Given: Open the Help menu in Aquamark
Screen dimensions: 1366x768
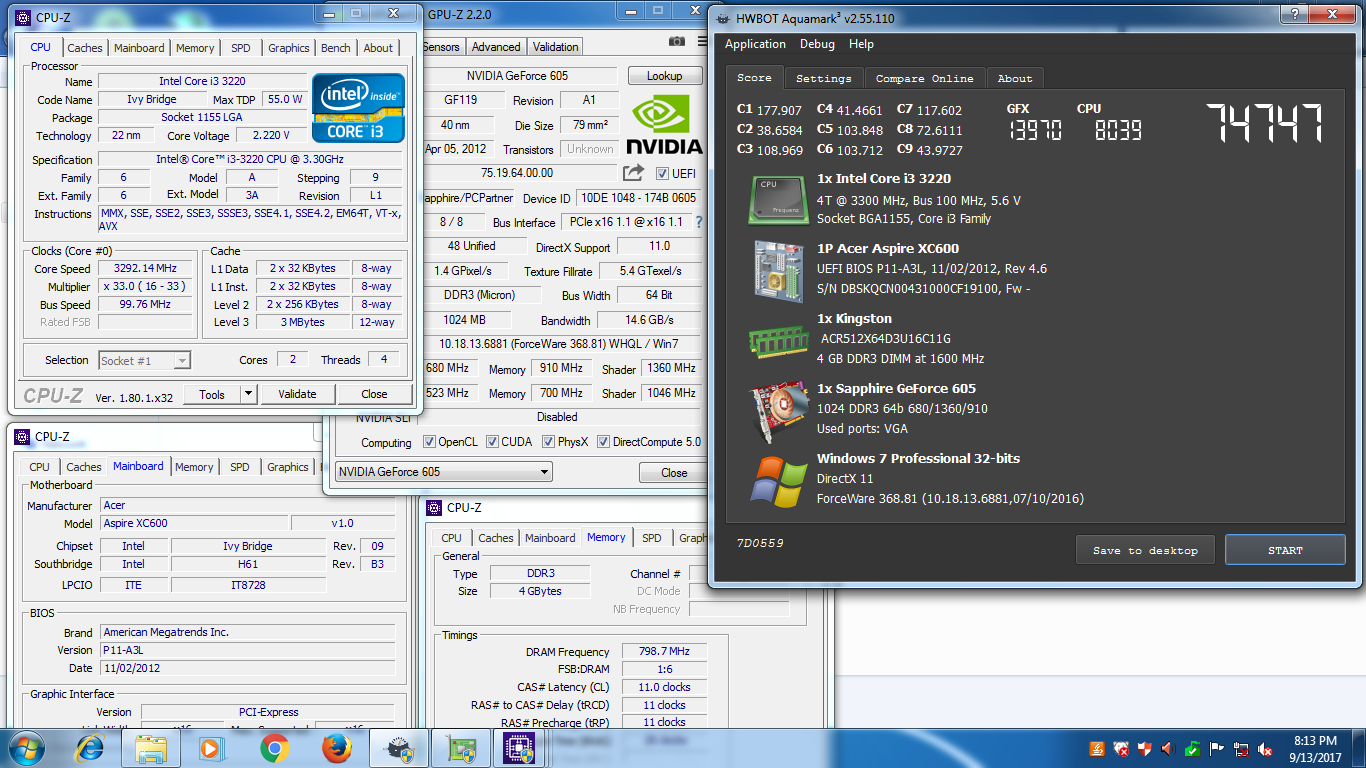Looking at the screenshot, I should click(x=861, y=44).
